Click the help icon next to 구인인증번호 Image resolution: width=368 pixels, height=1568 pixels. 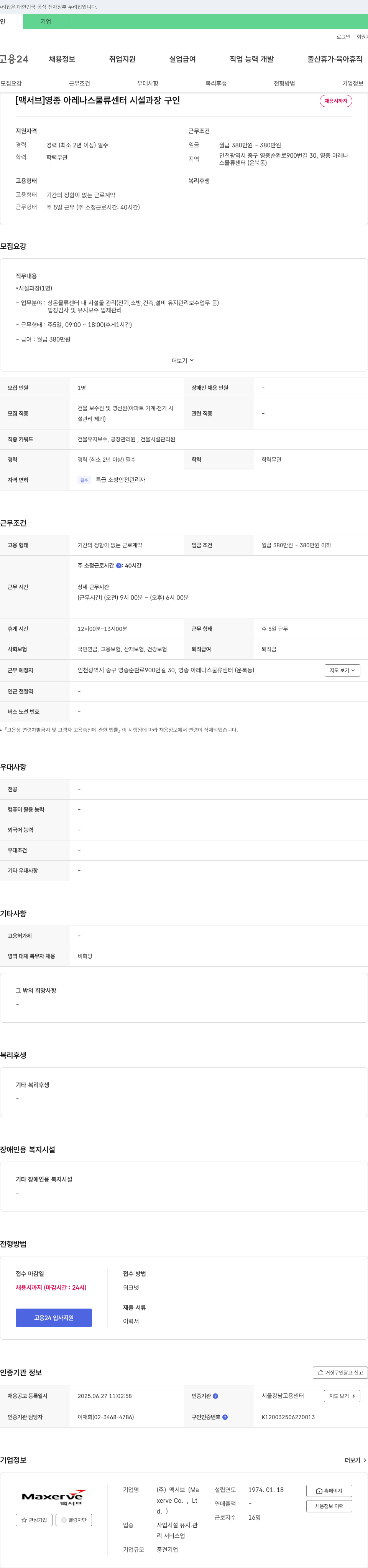[x=225, y=1417]
